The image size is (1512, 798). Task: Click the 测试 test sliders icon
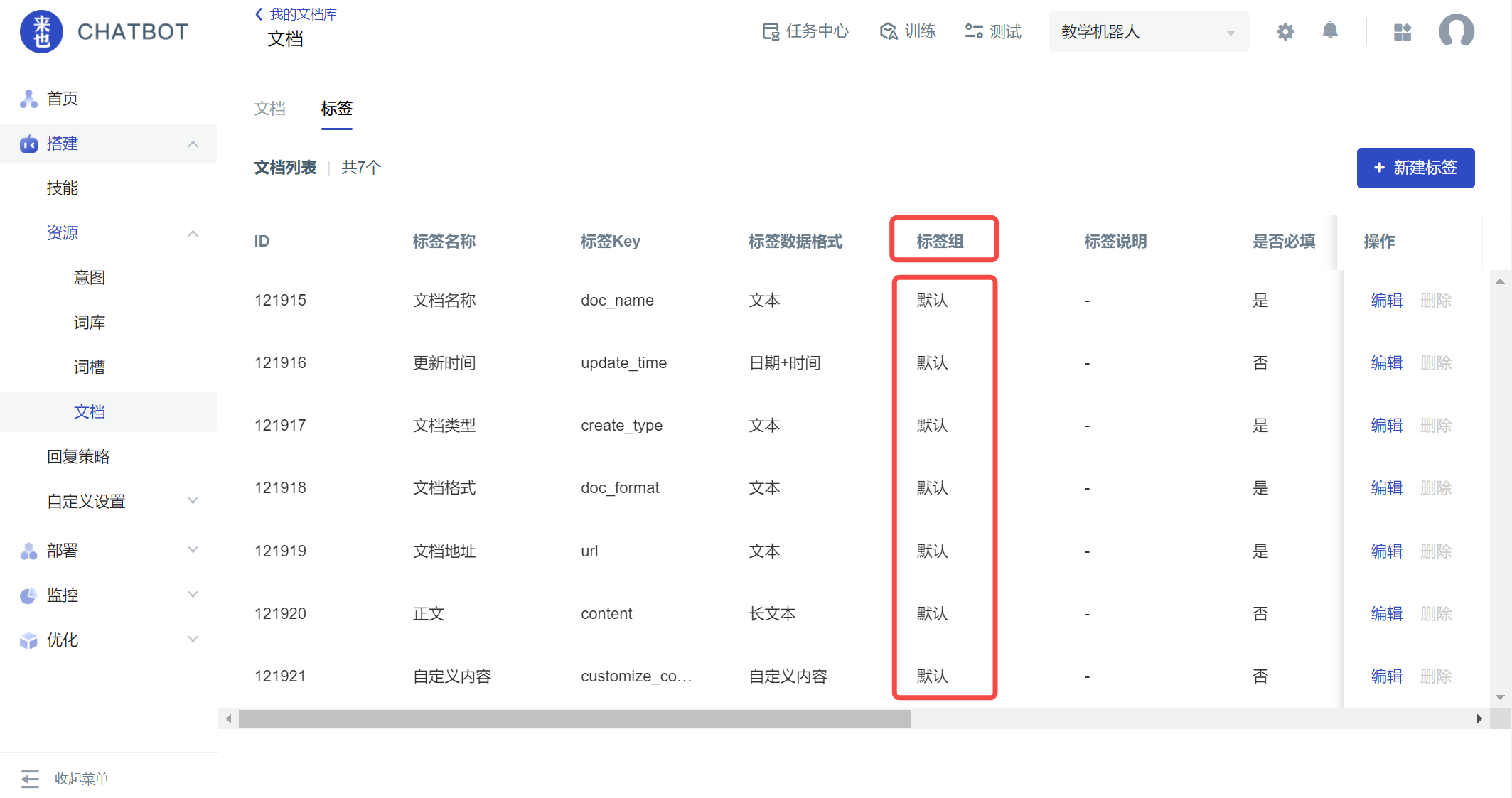(x=974, y=31)
